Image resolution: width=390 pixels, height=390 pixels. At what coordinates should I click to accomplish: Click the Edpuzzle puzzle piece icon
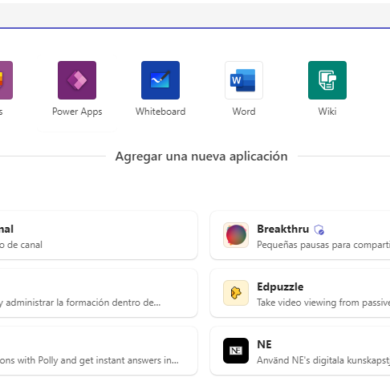point(236,293)
